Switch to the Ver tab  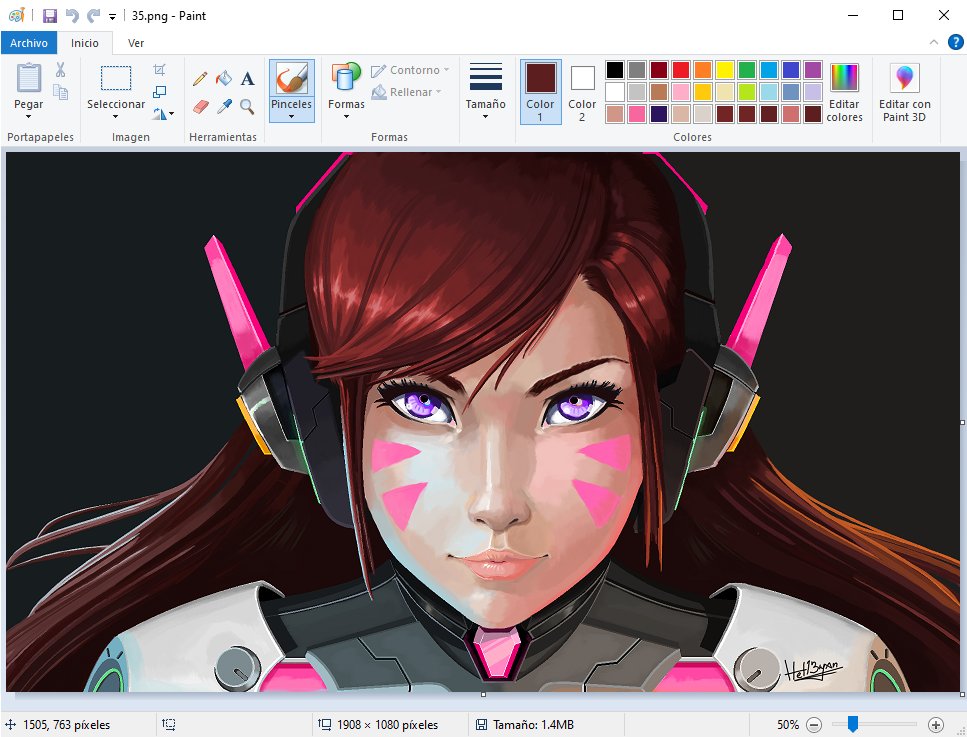[x=136, y=43]
